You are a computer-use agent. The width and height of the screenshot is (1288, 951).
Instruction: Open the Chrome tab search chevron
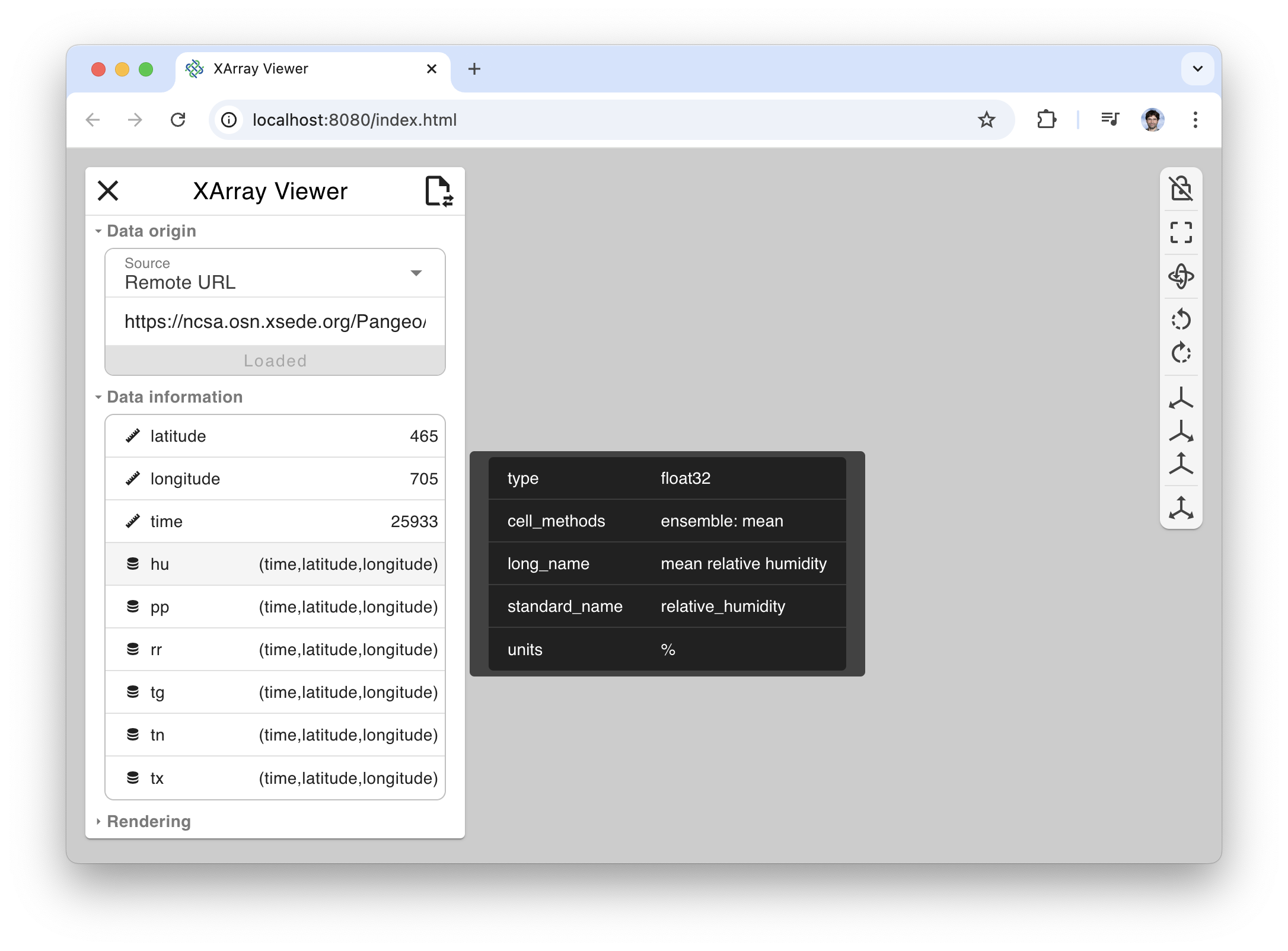pyautogui.click(x=1197, y=69)
